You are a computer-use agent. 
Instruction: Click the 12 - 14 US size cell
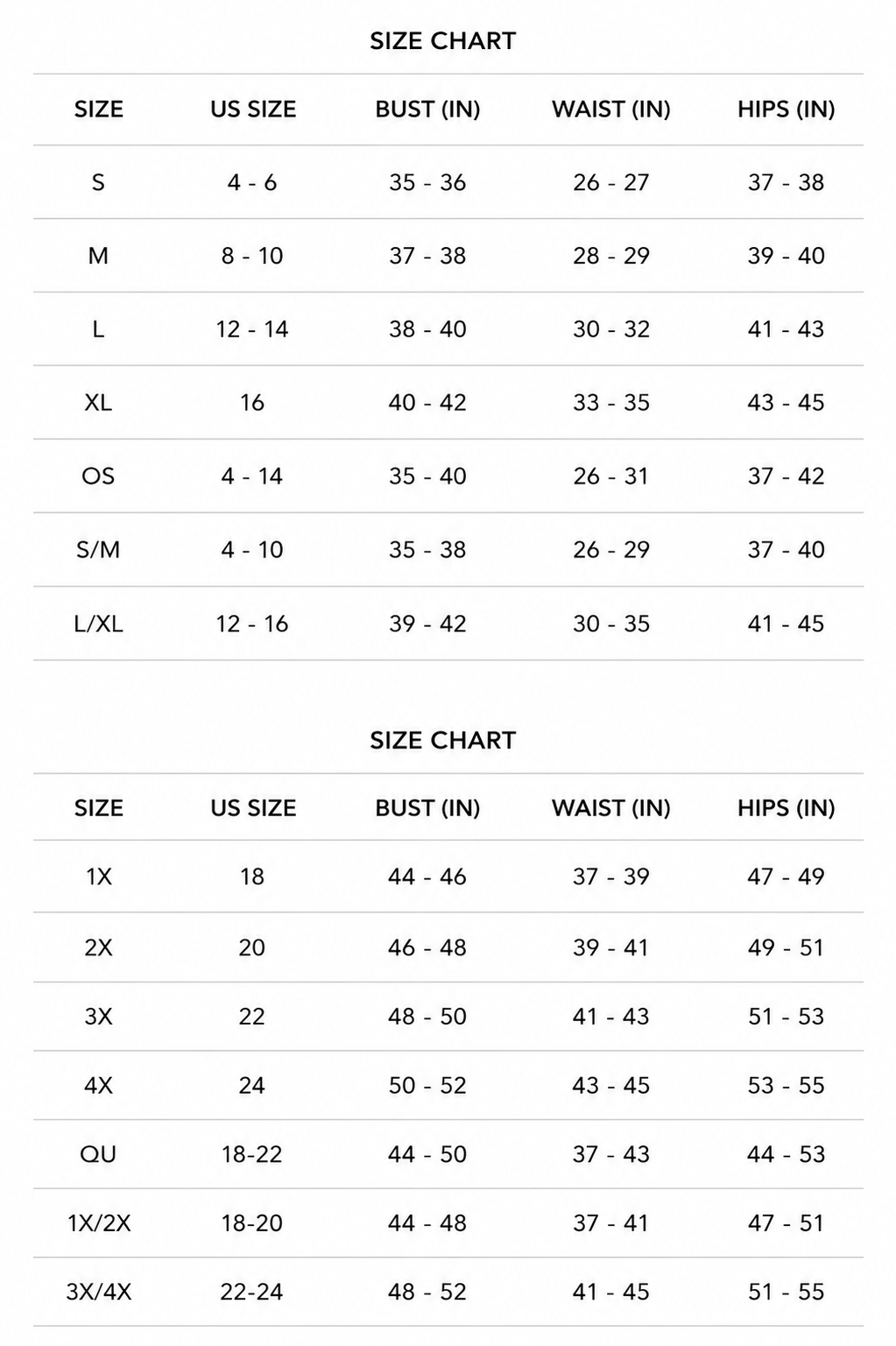pyautogui.click(x=252, y=329)
